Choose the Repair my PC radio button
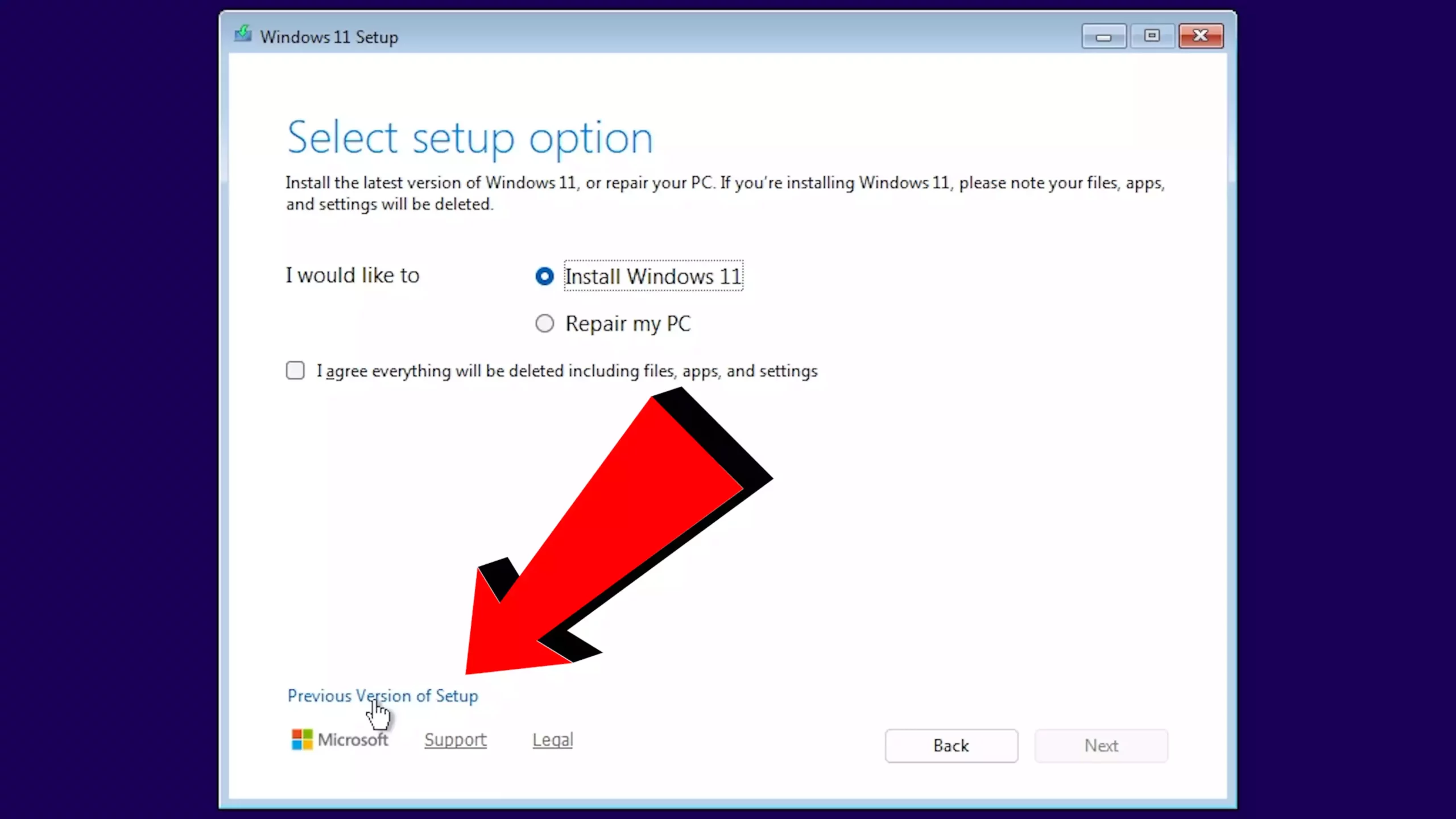 pos(544,324)
